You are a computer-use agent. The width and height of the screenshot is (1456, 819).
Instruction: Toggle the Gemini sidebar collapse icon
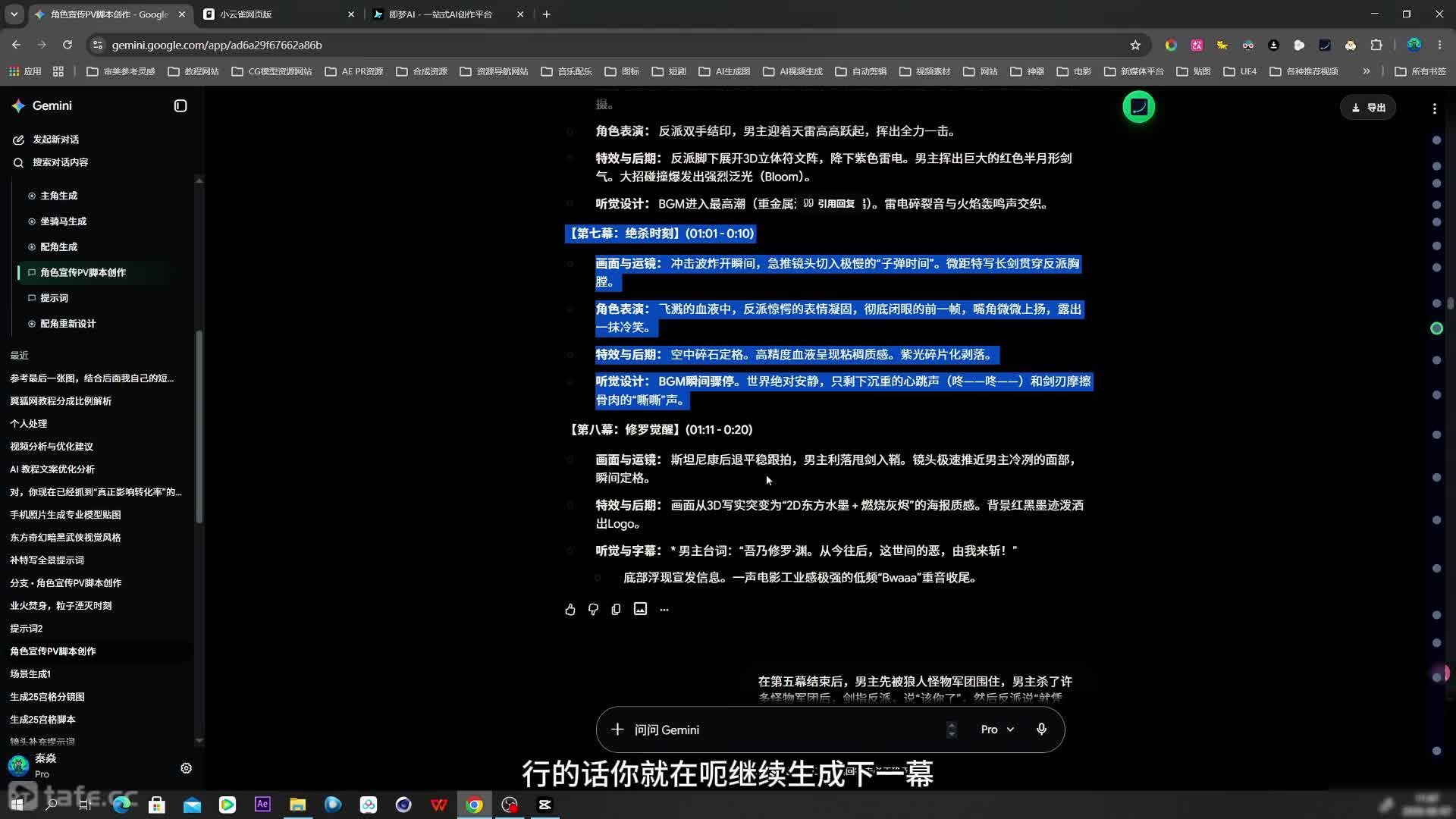(x=180, y=106)
